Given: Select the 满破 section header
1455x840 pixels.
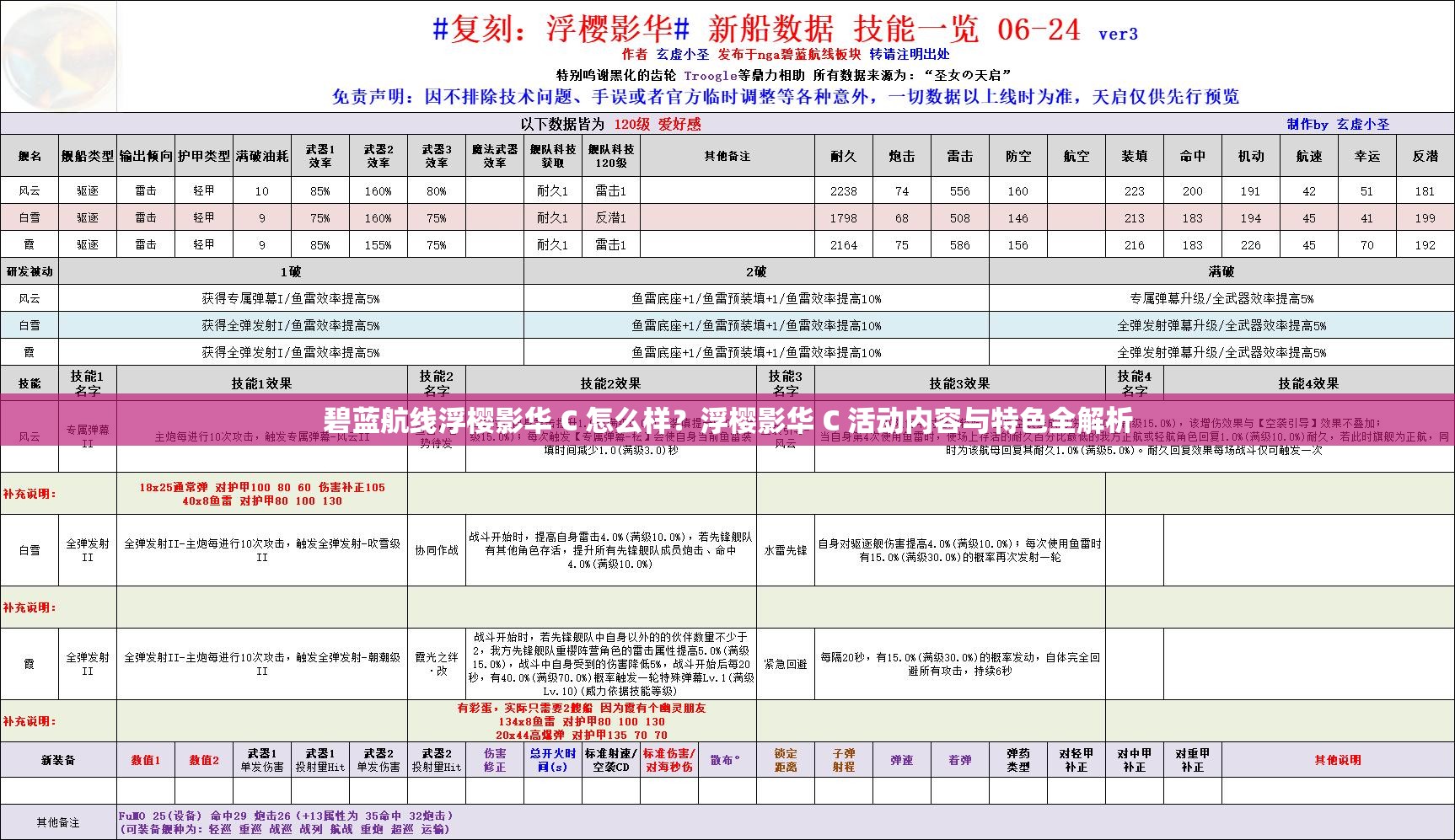Looking at the screenshot, I should coord(1222,271).
